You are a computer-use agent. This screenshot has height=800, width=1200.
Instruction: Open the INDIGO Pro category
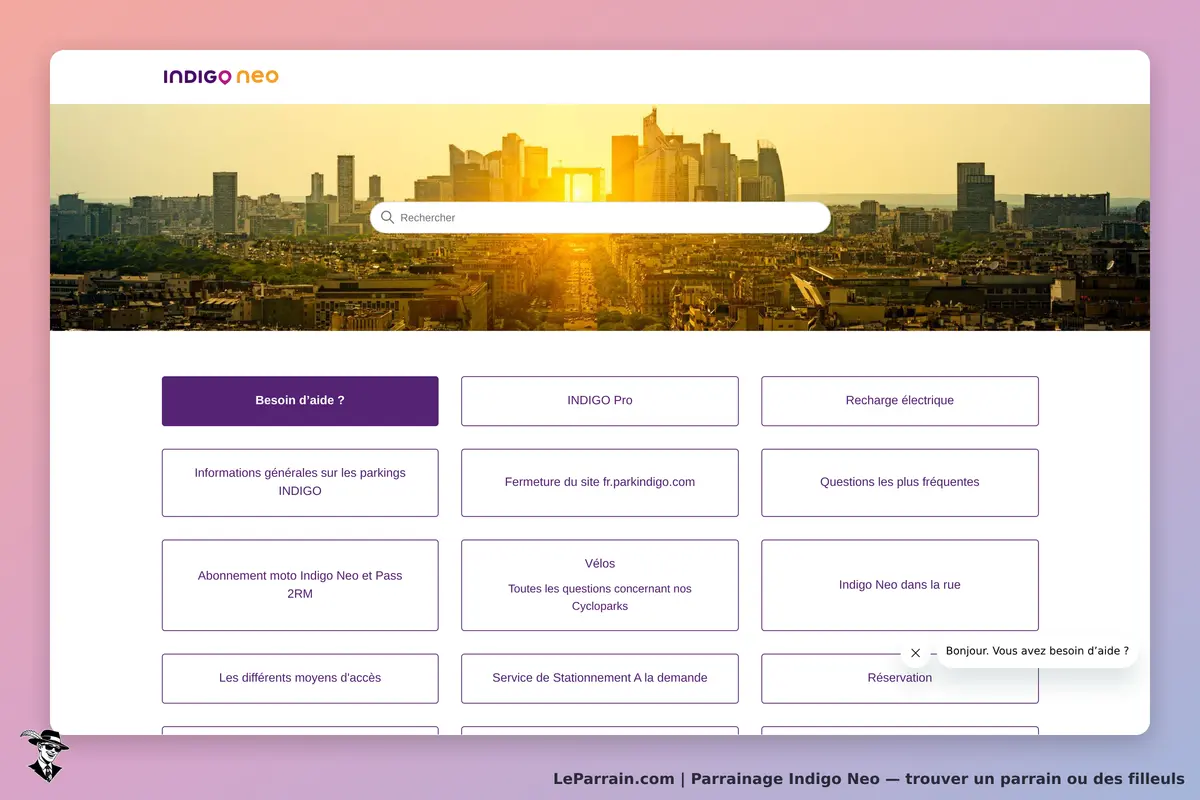(600, 401)
